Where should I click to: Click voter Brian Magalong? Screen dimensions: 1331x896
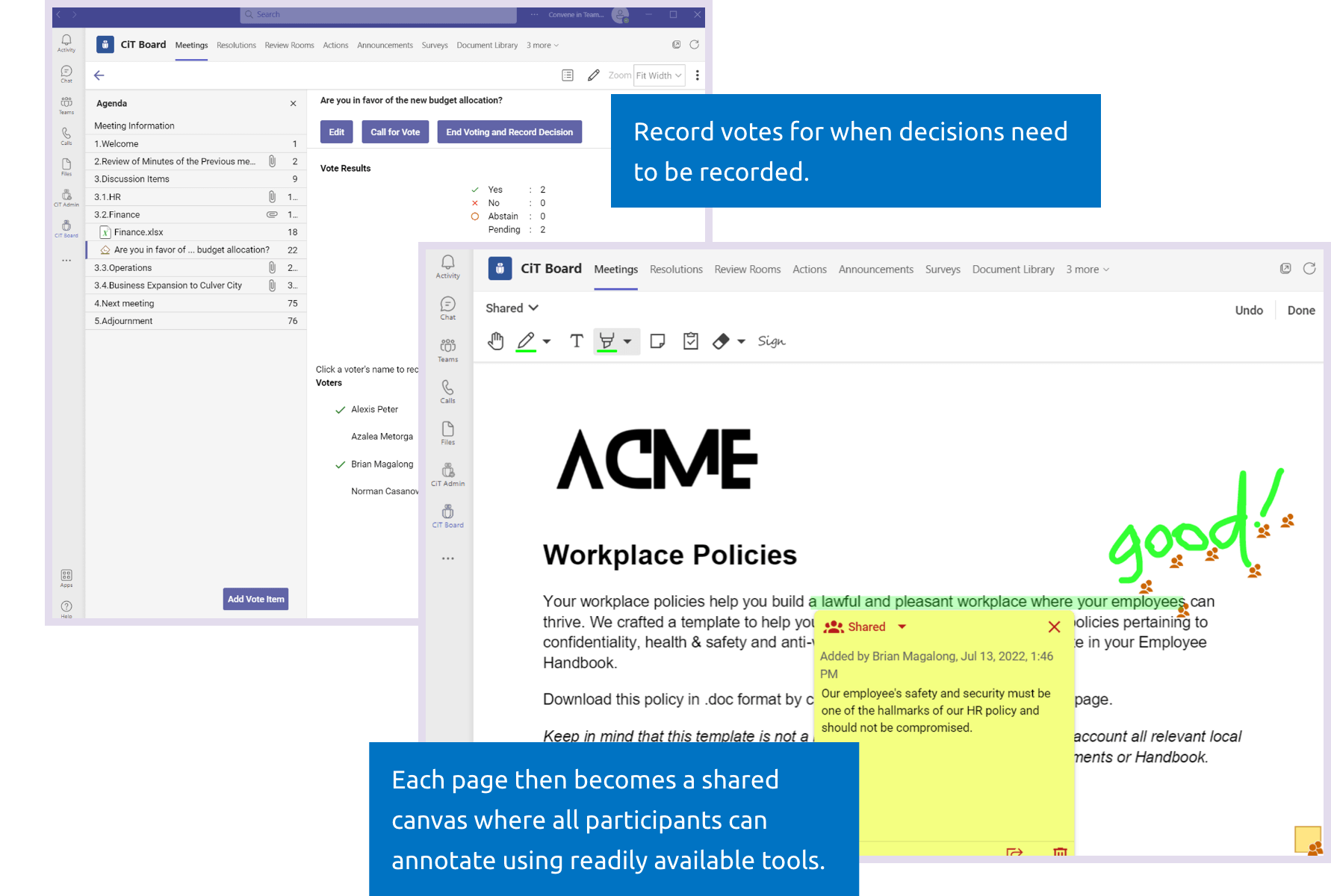(x=382, y=464)
